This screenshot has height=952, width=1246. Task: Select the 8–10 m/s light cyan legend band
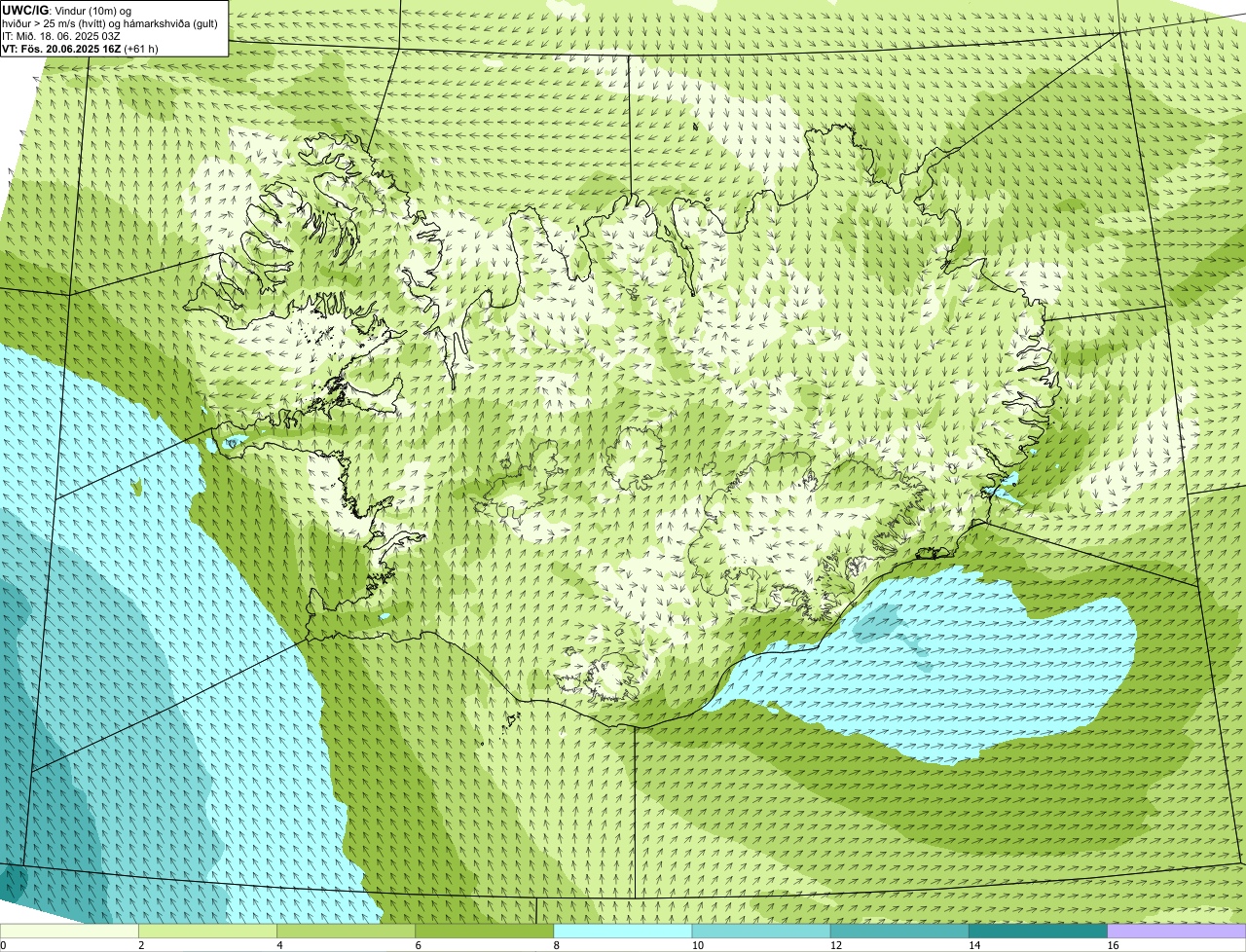coord(623,931)
